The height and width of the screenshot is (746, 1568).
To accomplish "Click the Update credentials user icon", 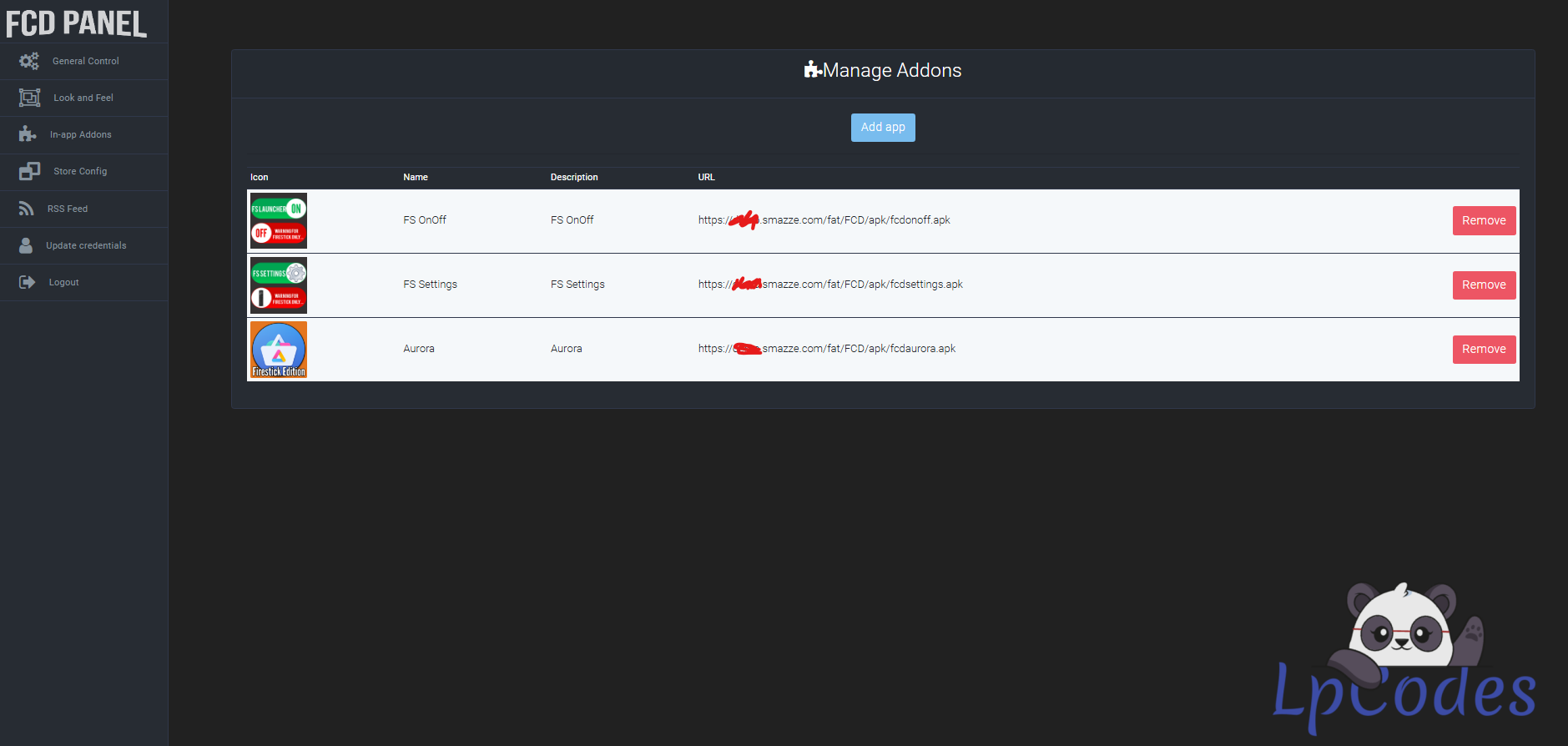I will click(x=26, y=245).
